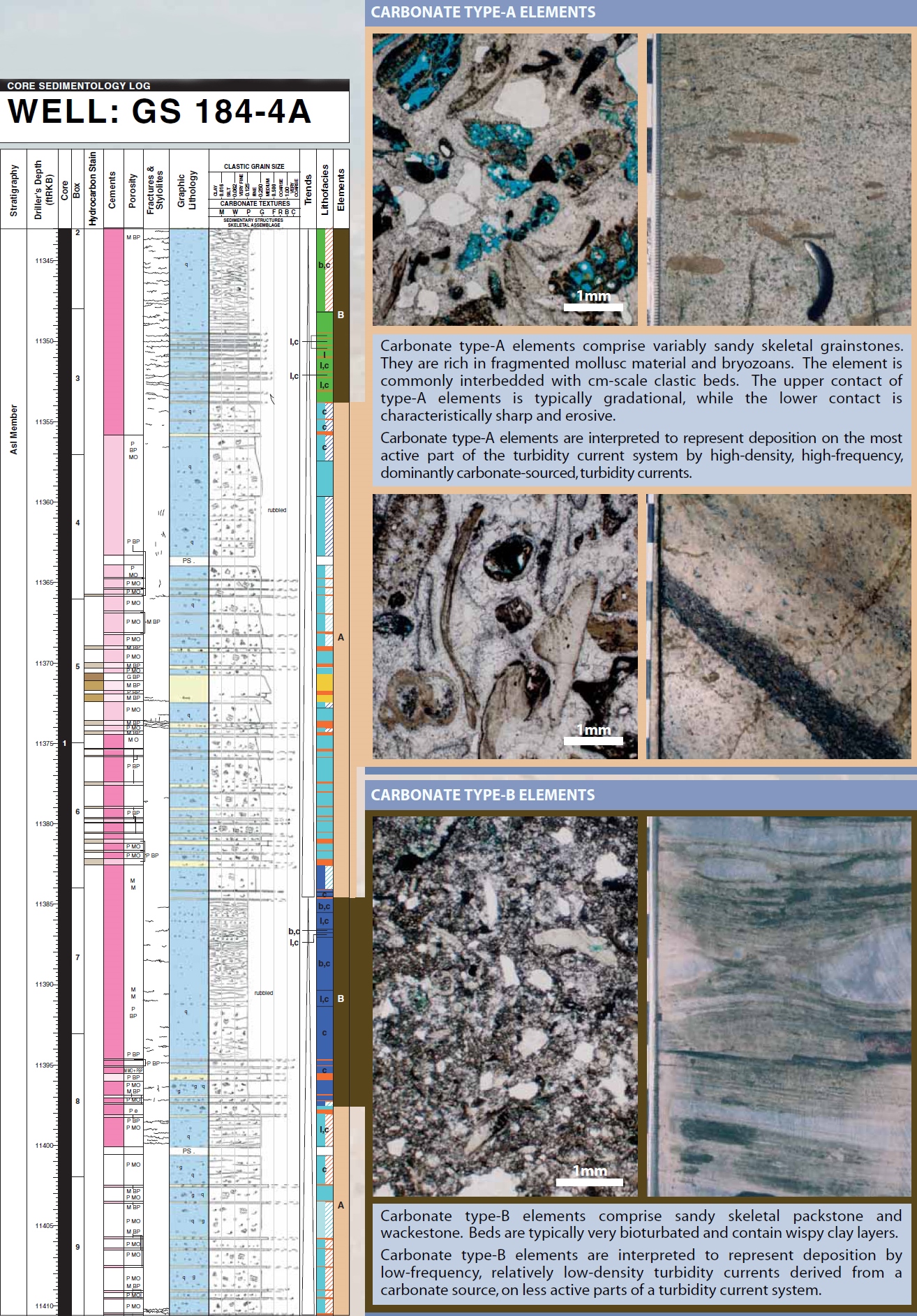
Task: Click the 11375 depth marker
Action: 44,744
